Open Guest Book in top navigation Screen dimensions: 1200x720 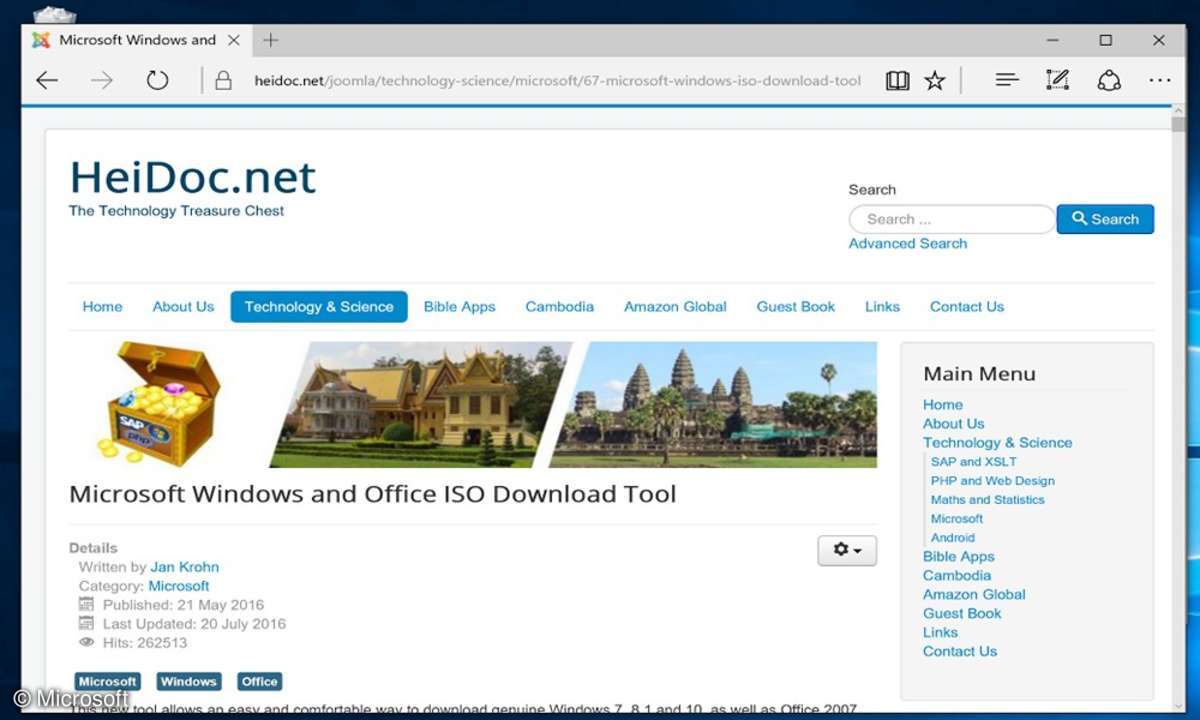795,307
